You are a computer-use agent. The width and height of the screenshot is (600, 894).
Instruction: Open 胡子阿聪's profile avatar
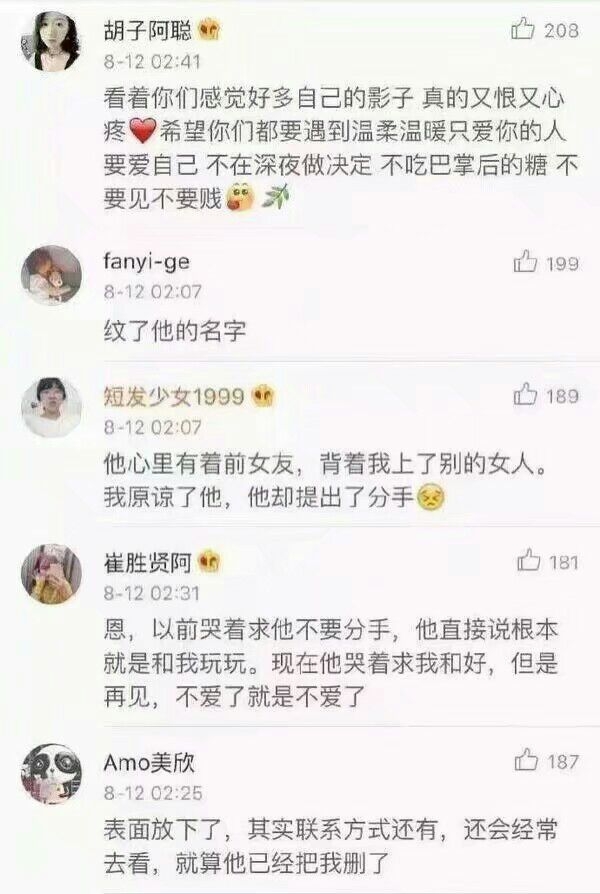coord(51,41)
